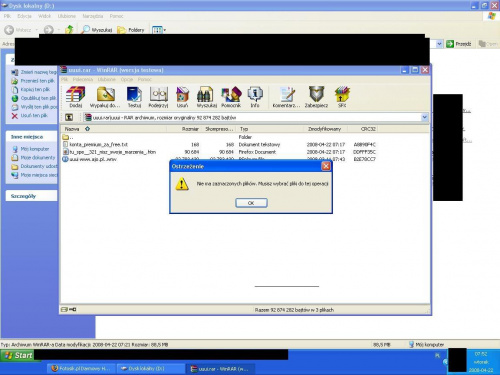This screenshot has height=375, width=500.
Task: Open the WinRAR Plik menu
Action: pyautogui.click(x=64, y=79)
